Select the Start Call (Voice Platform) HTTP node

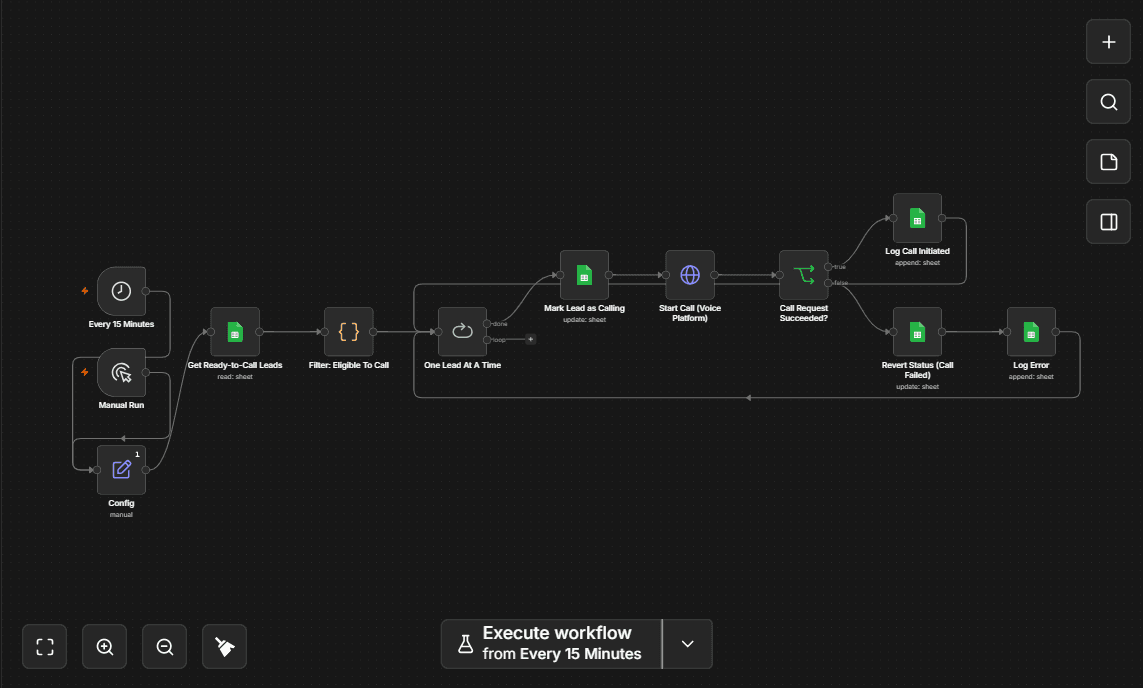coord(690,275)
